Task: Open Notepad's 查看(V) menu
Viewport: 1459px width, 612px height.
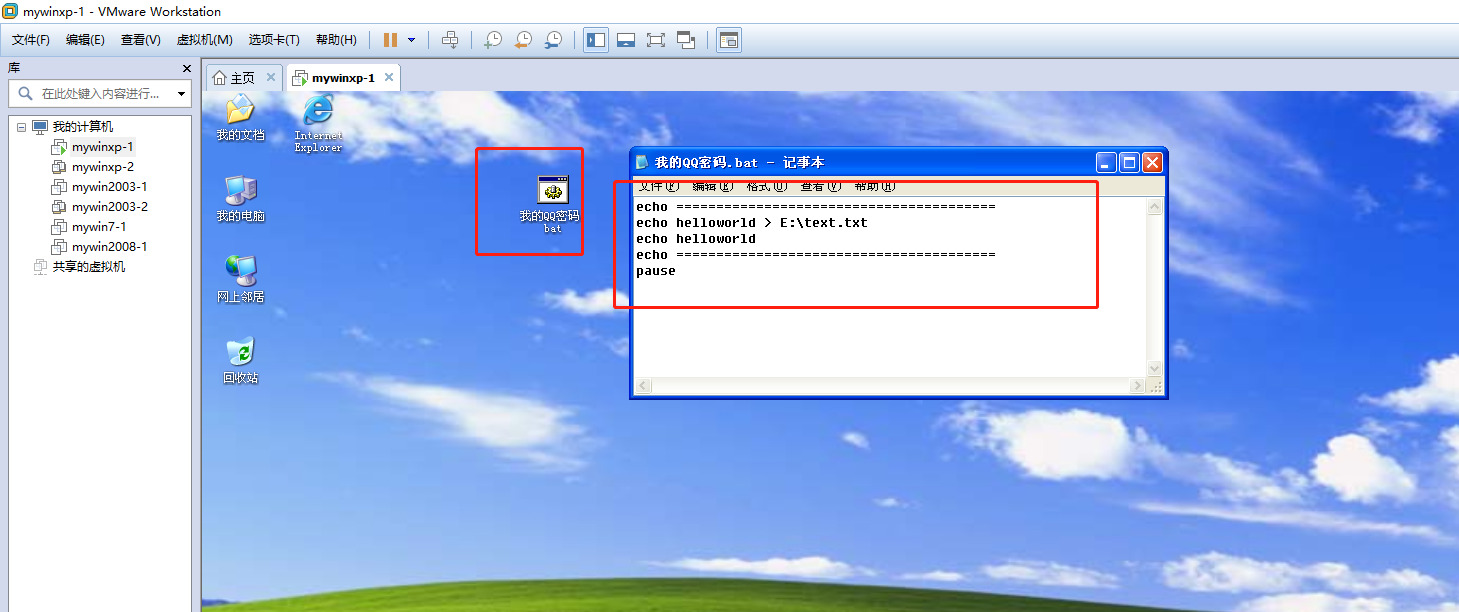Action: click(820, 186)
